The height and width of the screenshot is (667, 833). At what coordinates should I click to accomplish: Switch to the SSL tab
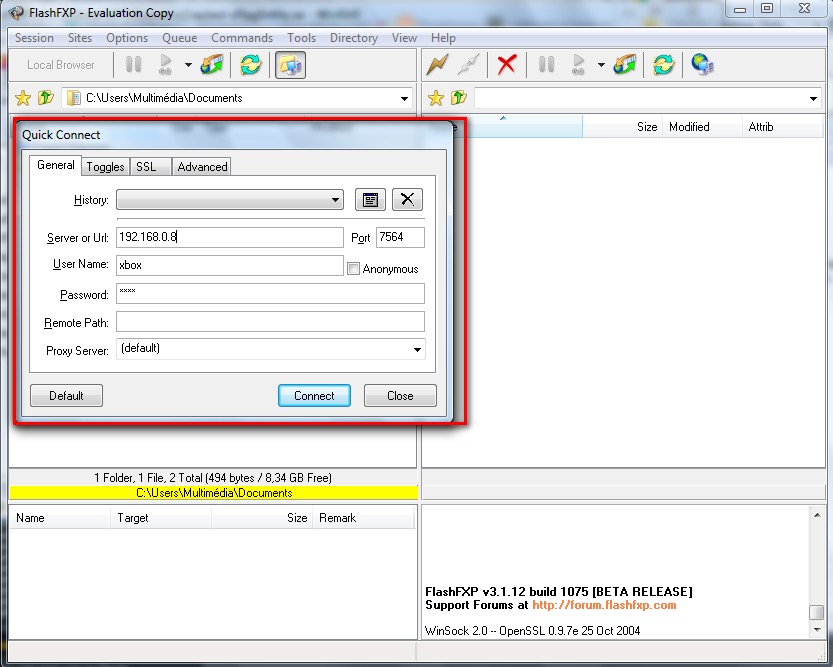coord(146,167)
